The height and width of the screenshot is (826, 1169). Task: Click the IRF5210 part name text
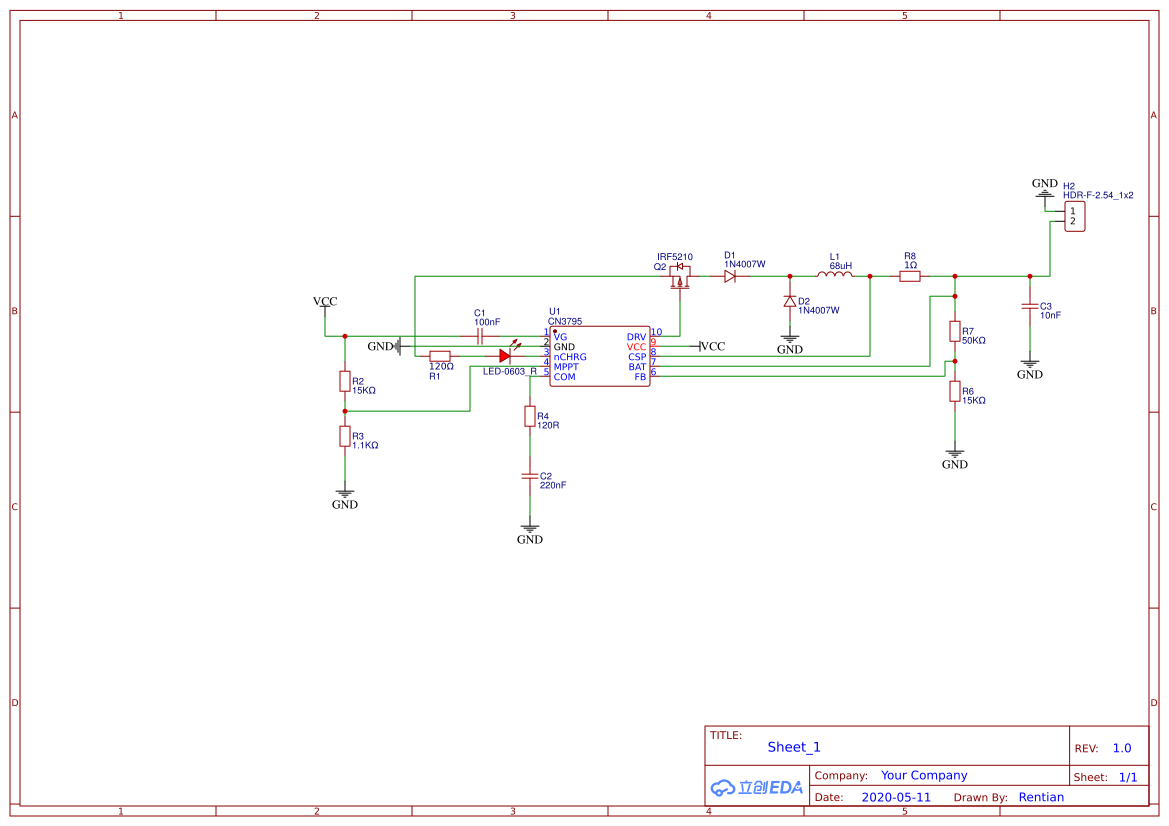coord(675,256)
